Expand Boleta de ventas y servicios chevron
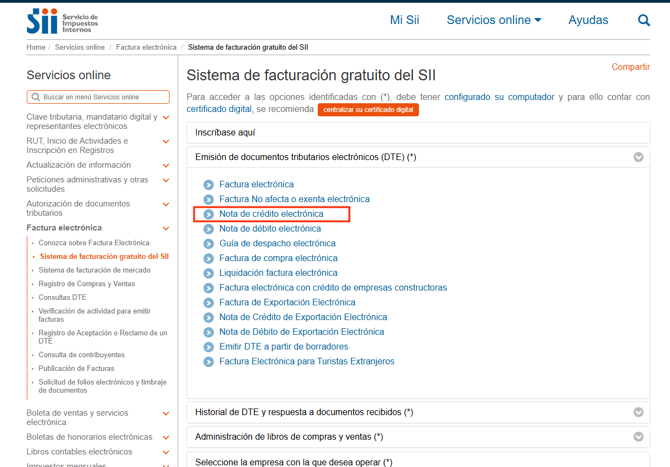Image resolution: width=670 pixels, height=467 pixels. tap(166, 414)
